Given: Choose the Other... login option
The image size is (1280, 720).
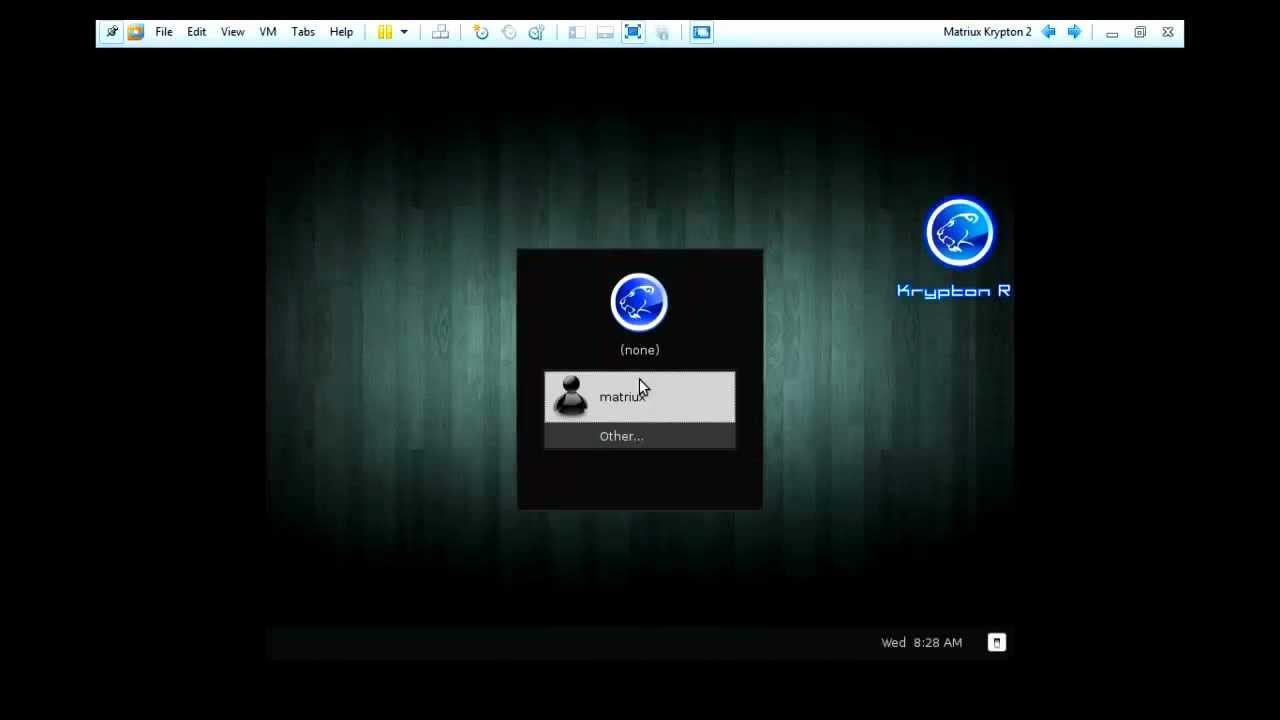Looking at the screenshot, I should pos(640,436).
